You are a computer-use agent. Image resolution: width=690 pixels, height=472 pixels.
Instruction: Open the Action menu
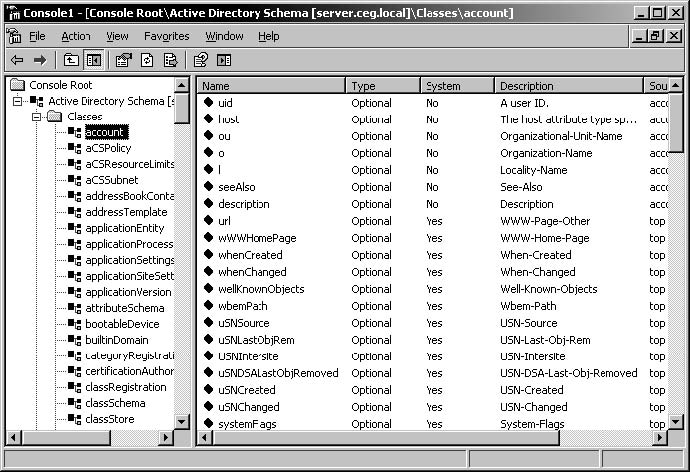(76, 36)
